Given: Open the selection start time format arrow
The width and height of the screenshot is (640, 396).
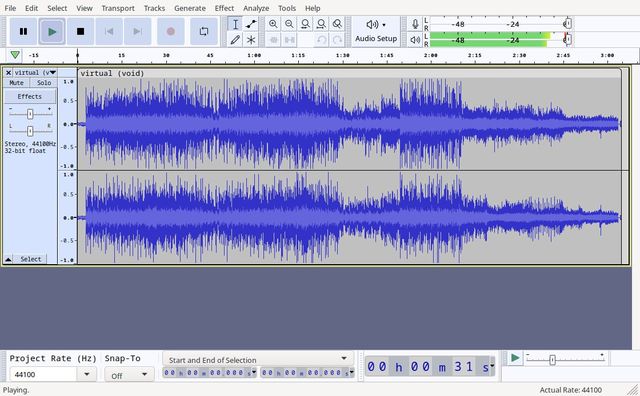Looking at the screenshot, I should (254, 372).
